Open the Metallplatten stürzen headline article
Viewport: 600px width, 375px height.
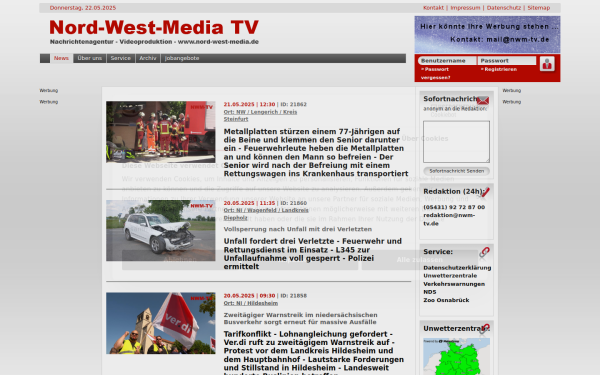(x=316, y=153)
